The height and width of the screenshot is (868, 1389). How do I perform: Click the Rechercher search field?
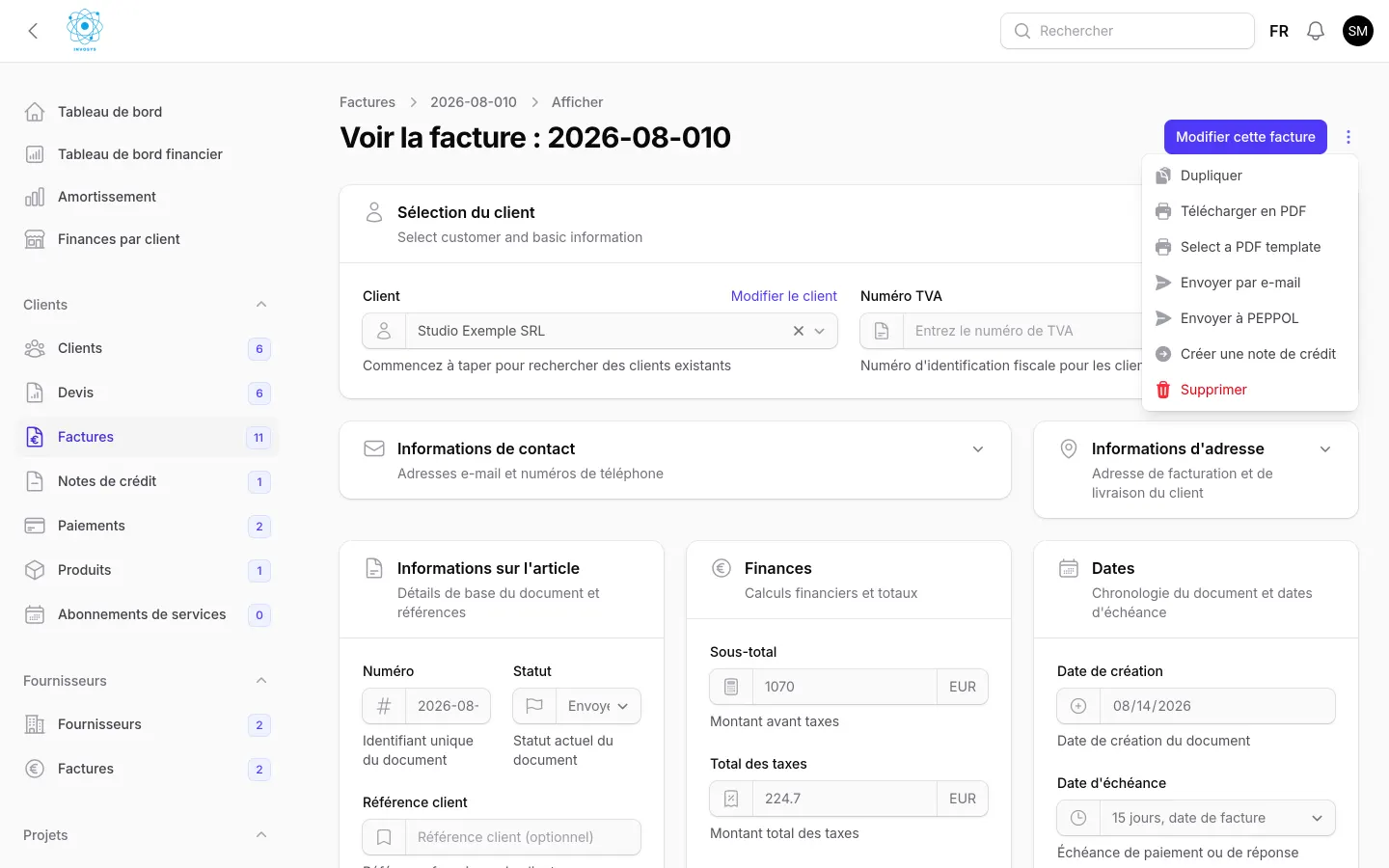1128,31
